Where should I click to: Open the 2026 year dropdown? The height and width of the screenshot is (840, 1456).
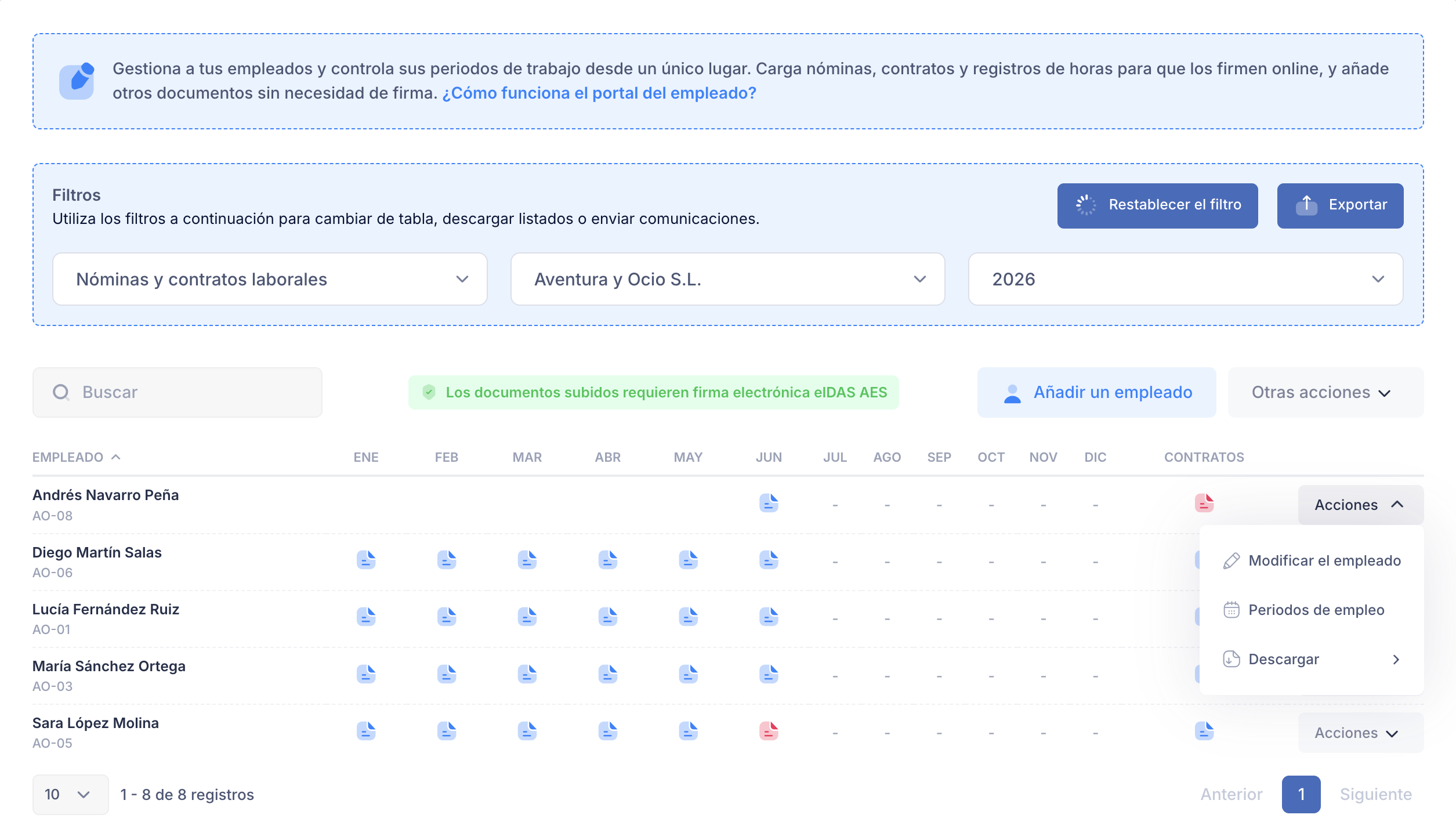(x=1186, y=279)
